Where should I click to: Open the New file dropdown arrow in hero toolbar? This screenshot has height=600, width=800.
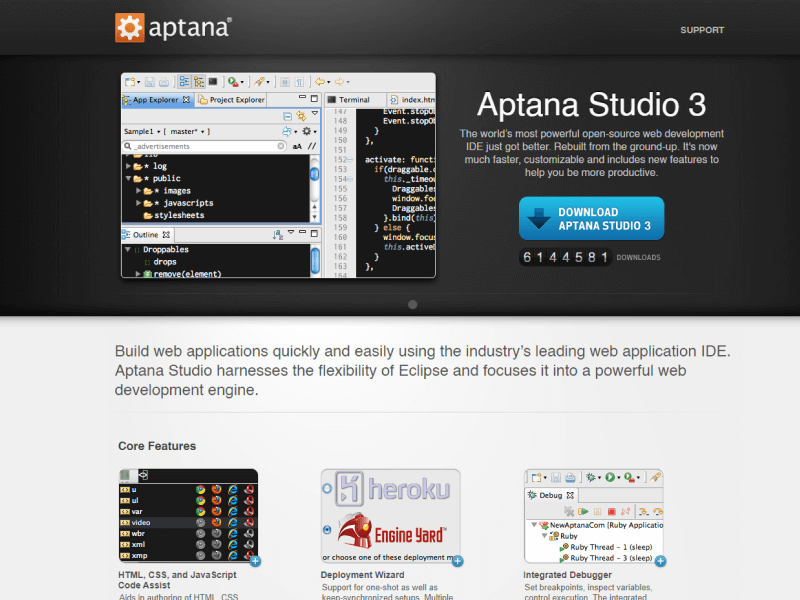[138, 82]
